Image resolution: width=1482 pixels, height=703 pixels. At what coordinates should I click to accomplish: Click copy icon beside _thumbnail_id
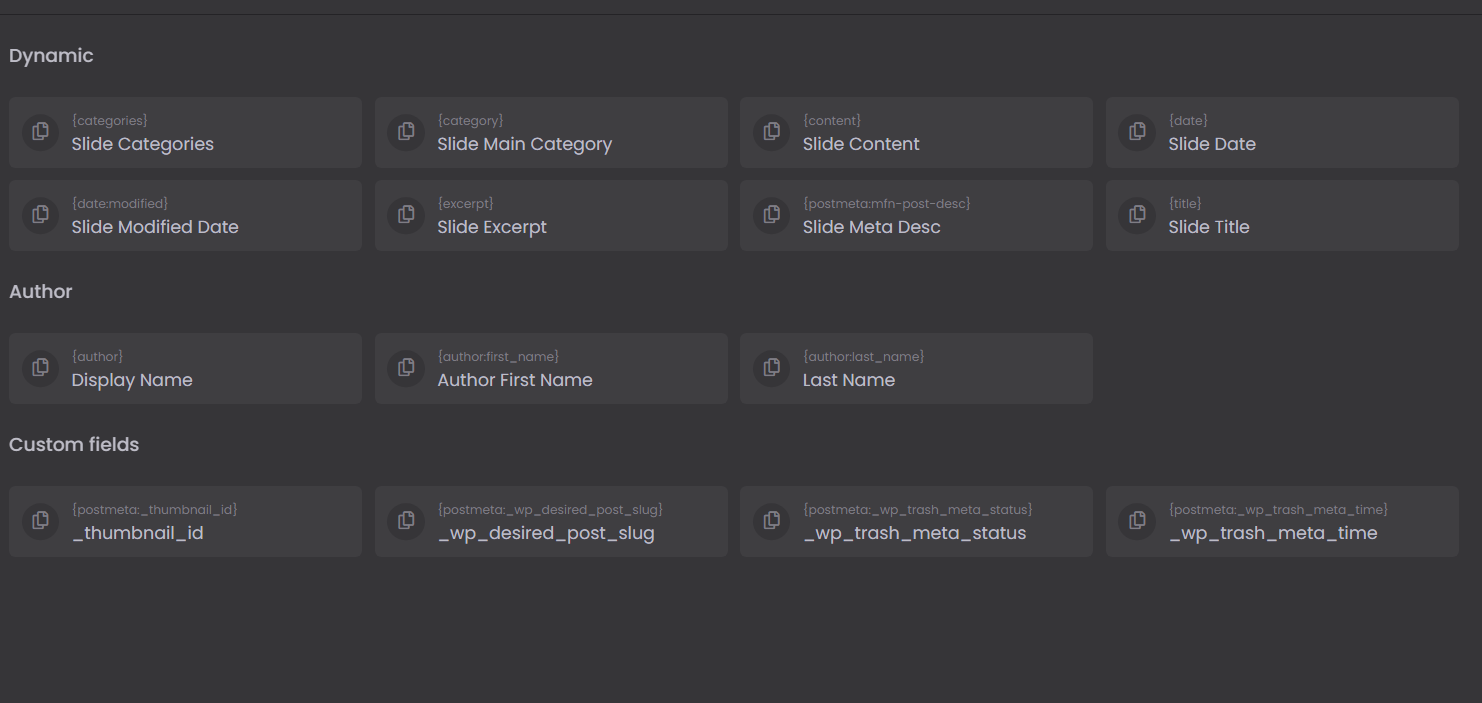[40, 521]
